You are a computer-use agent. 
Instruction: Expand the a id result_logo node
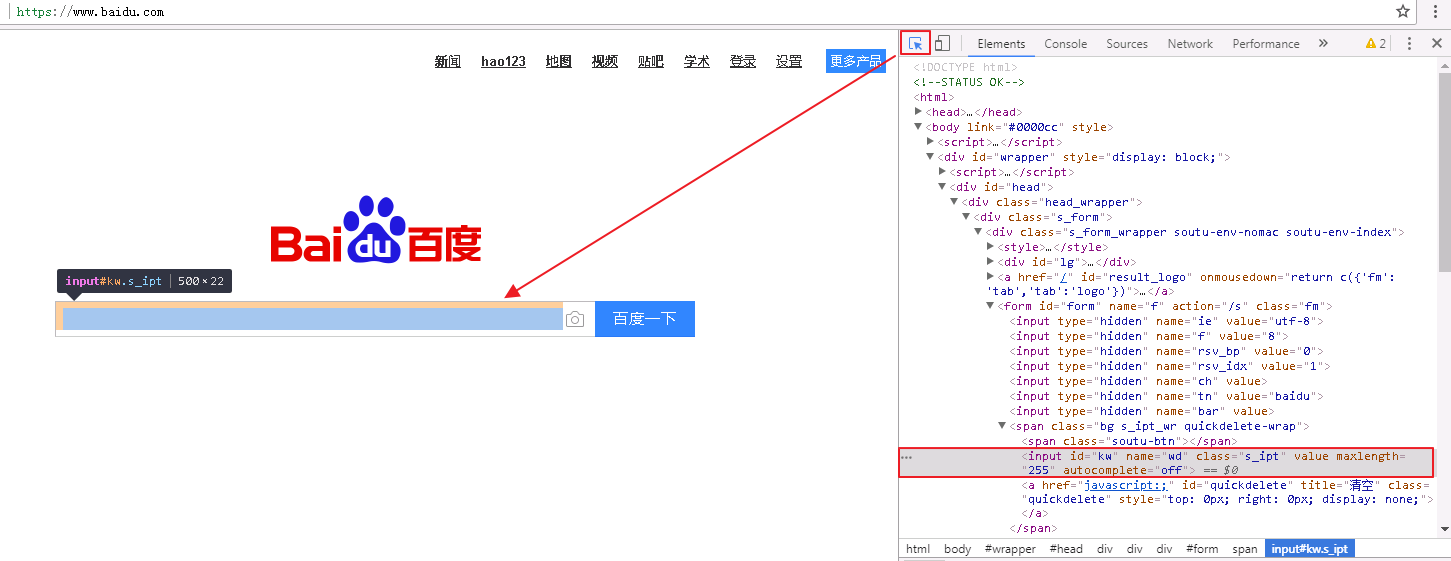tap(991, 277)
